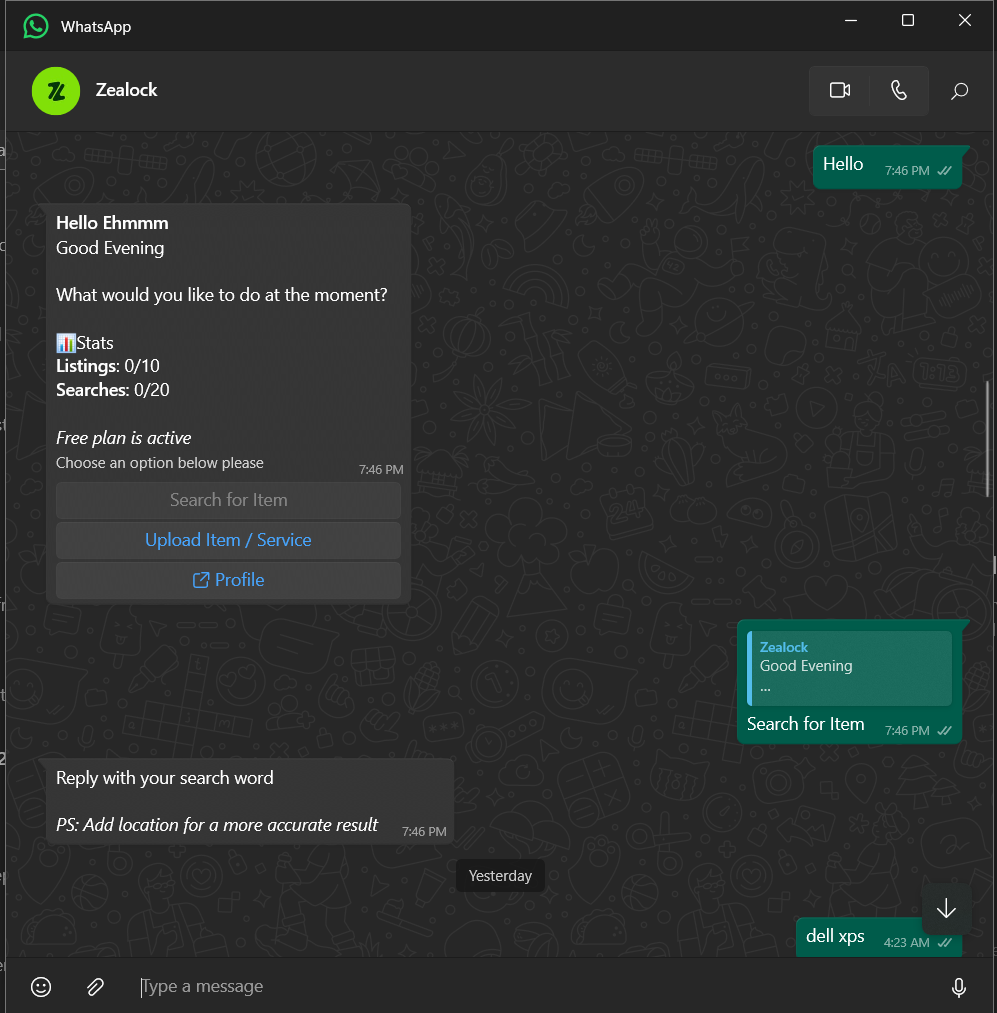
Task: Close the WhatsApp window
Action: 965,21
